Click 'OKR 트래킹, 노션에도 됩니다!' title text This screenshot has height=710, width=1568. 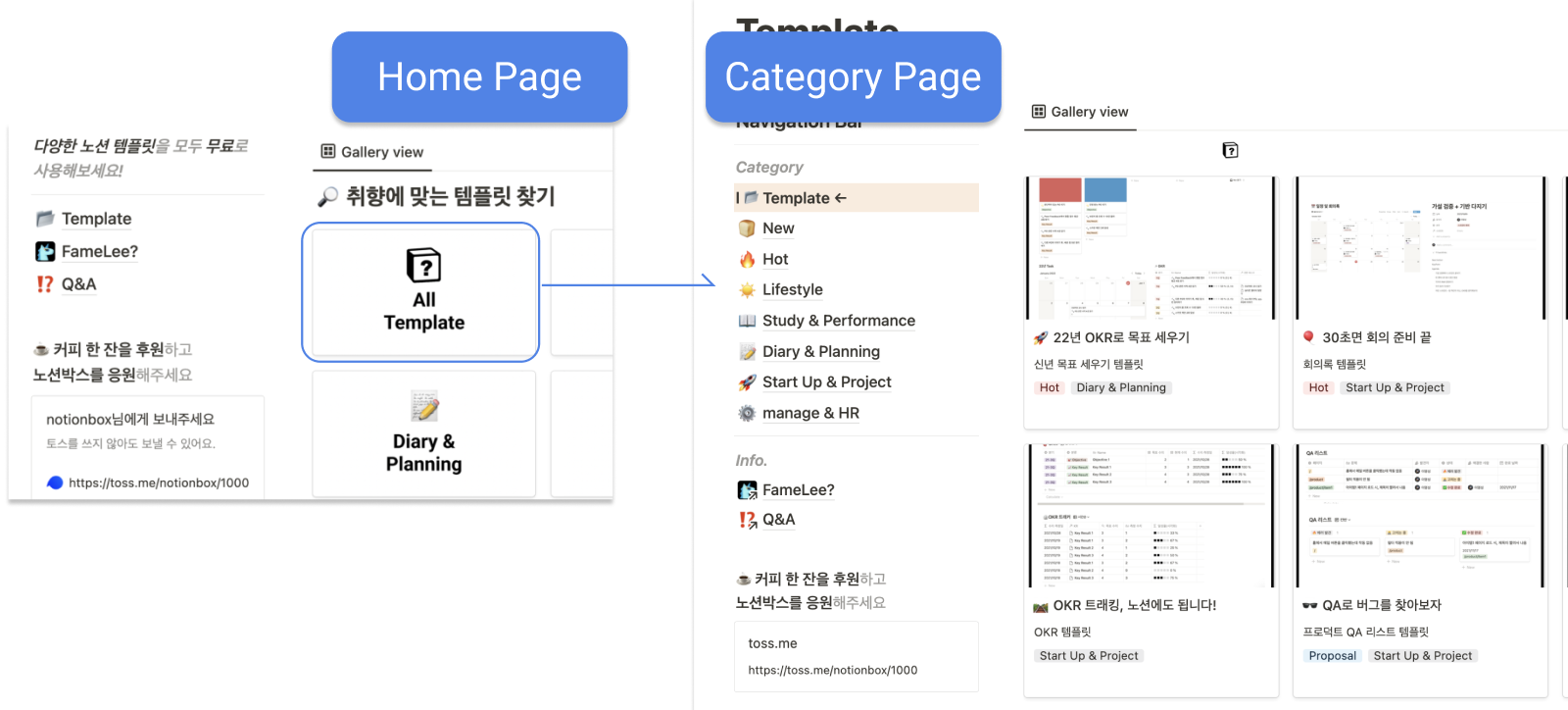point(1135,605)
